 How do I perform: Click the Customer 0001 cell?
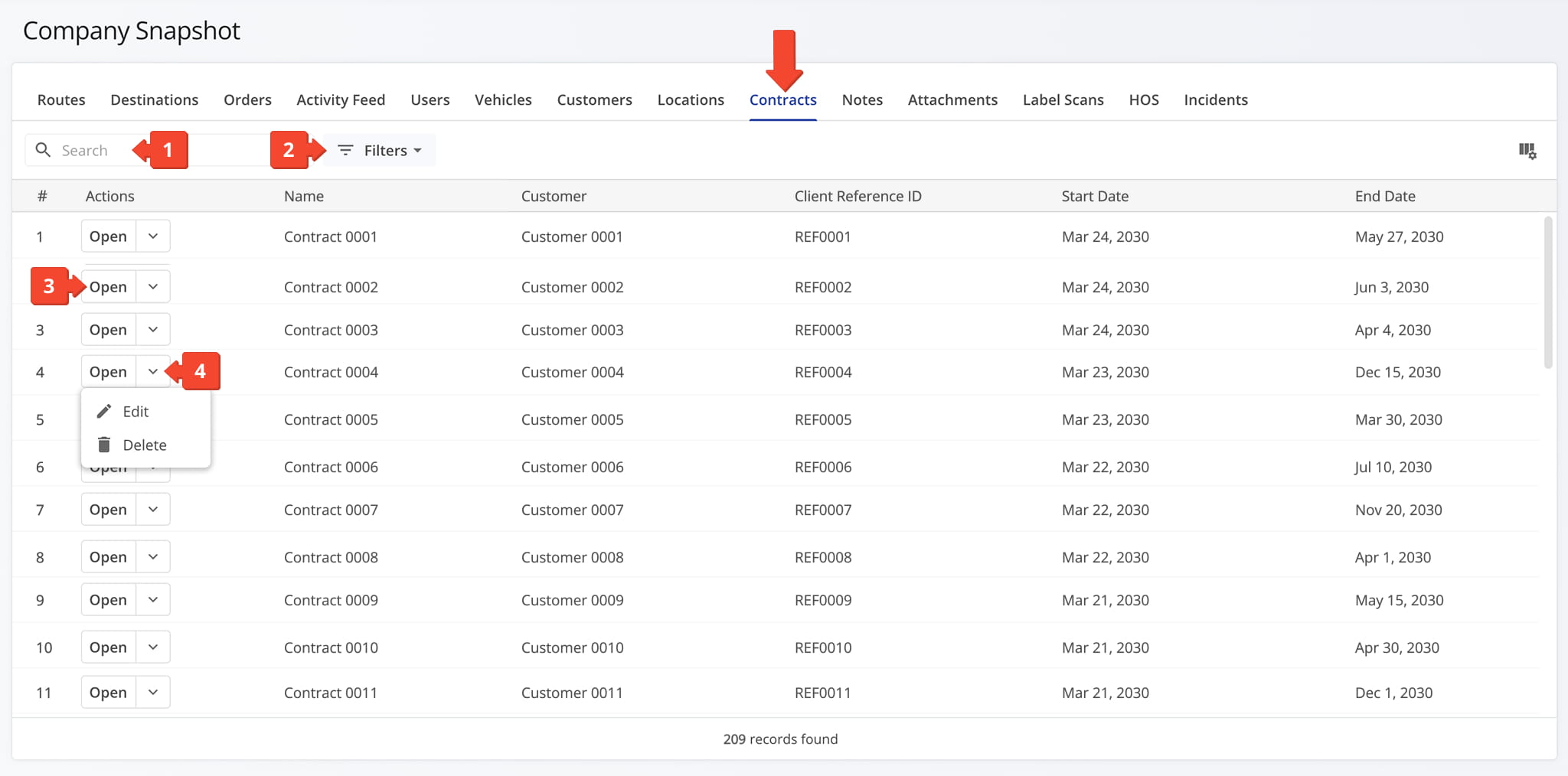pyautogui.click(x=572, y=236)
